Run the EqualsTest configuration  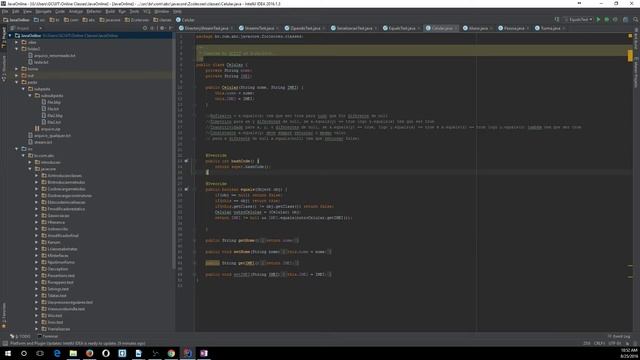(598, 20)
